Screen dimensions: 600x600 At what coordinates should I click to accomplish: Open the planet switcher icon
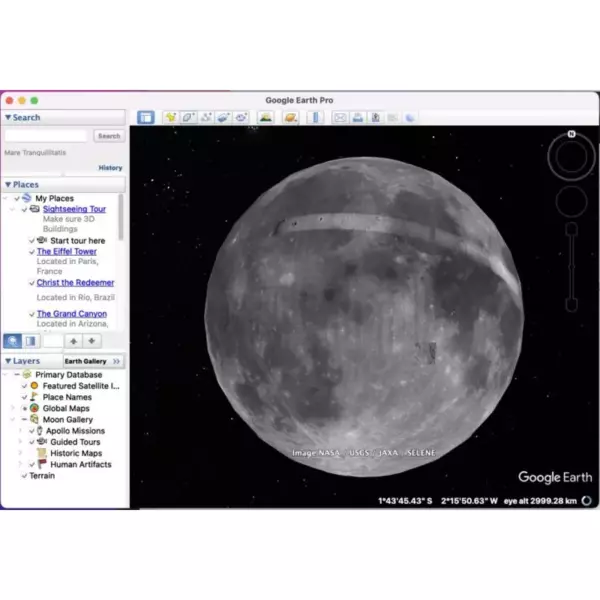(x=291, y=117)
